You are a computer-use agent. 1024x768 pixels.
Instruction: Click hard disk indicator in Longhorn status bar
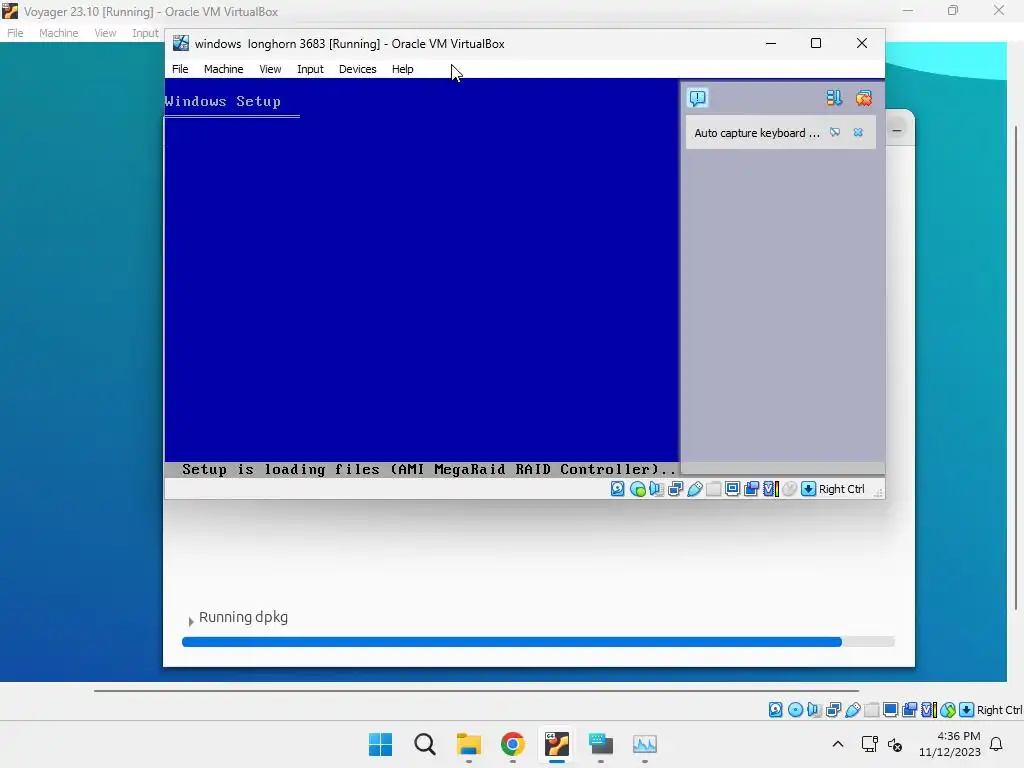tap(618, 489)
